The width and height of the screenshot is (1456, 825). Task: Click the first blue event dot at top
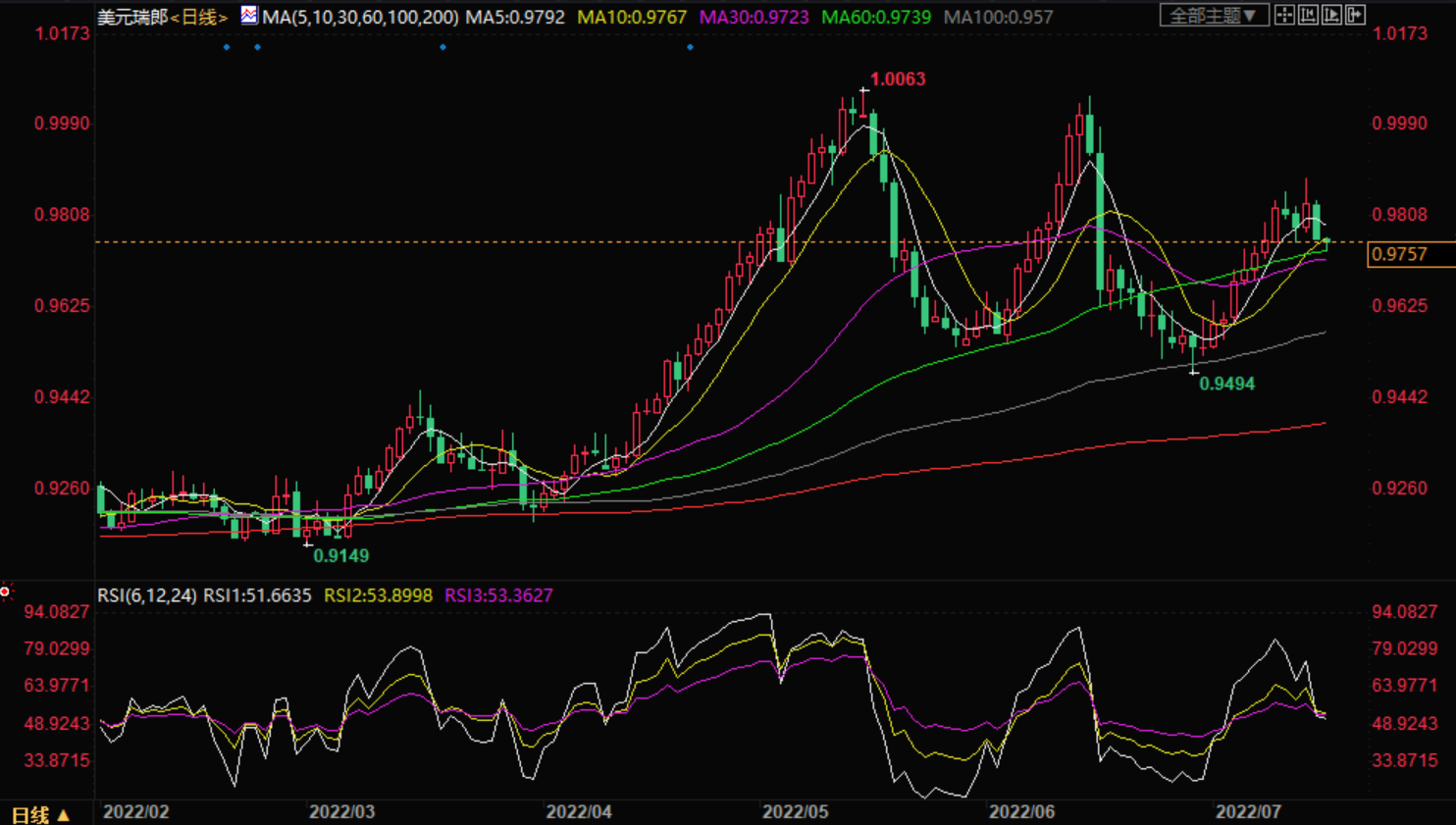227,47
